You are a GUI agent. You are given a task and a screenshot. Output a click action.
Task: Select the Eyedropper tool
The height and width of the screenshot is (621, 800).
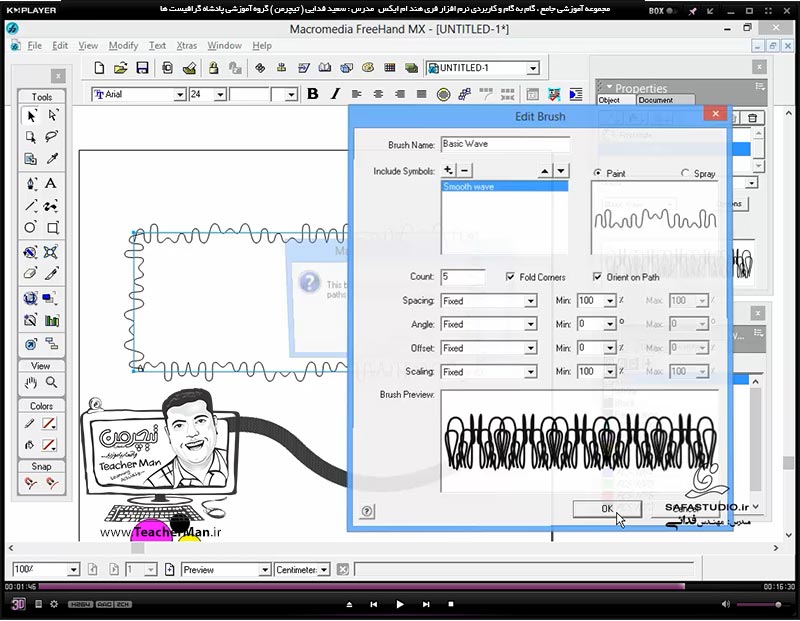tap(52, 159)
